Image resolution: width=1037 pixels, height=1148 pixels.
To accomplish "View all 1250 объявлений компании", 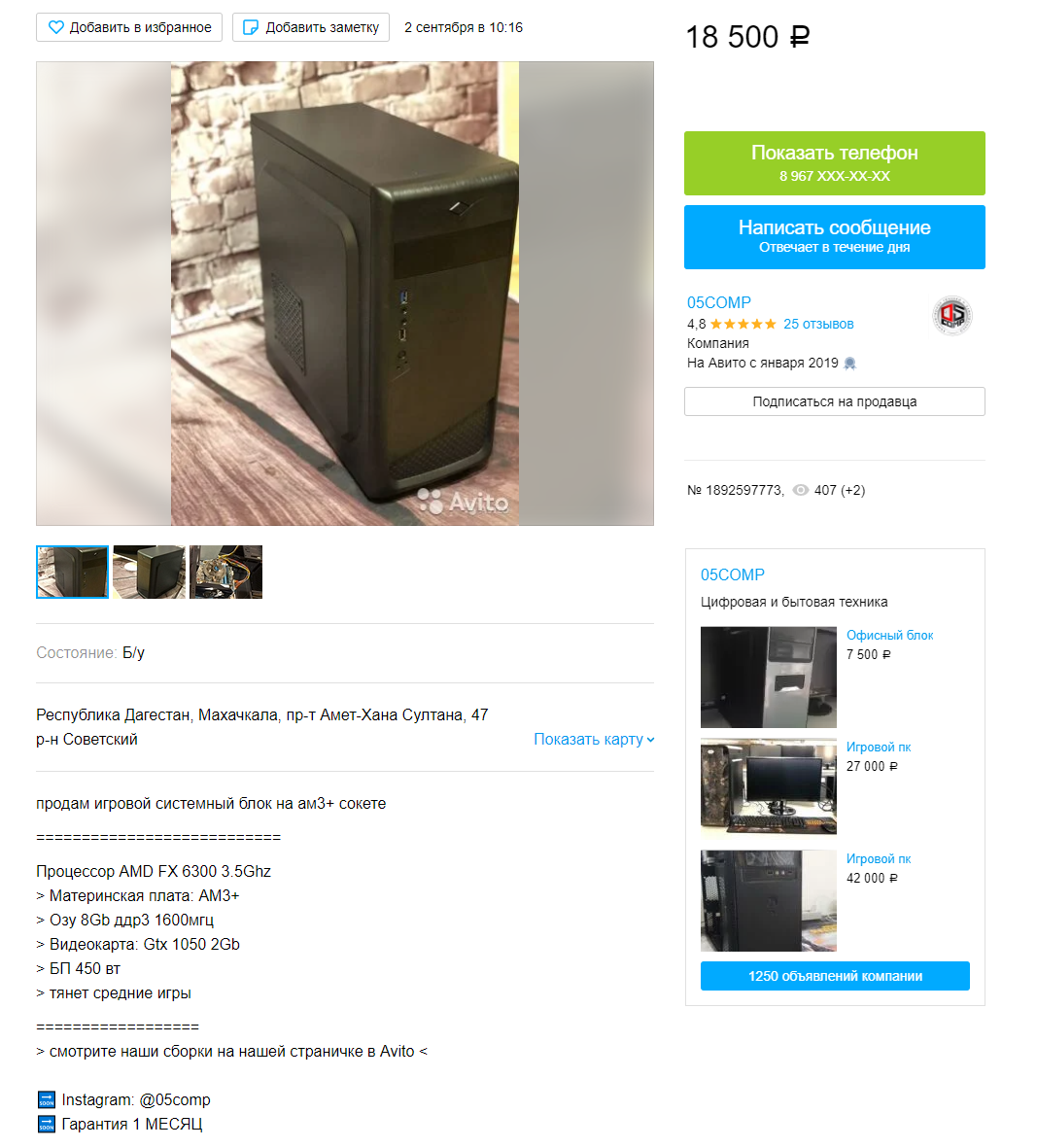I will point(835,976).
